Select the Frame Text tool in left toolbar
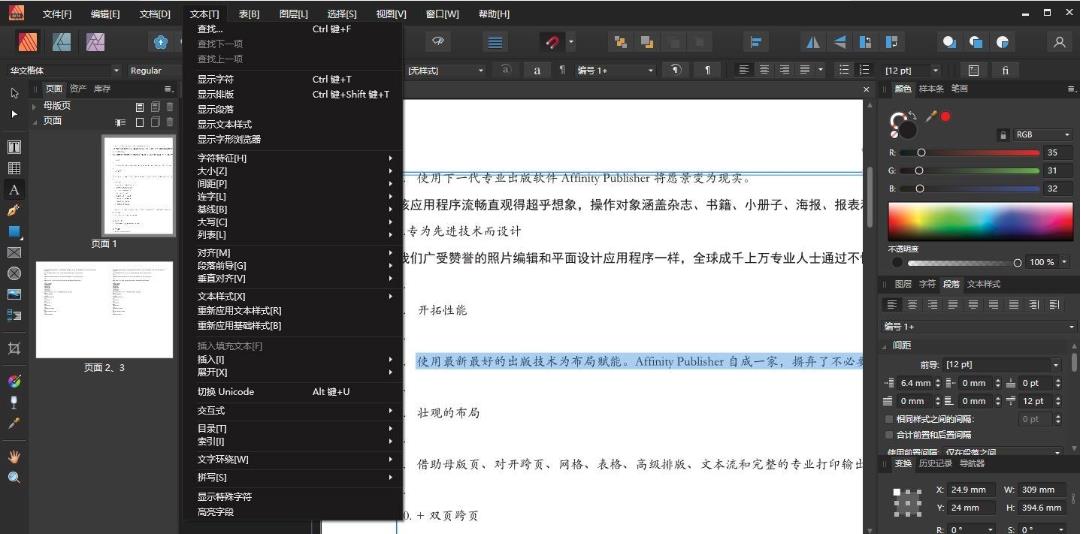The width and height of the screenshot is (1081, 534). click(14, 147)
